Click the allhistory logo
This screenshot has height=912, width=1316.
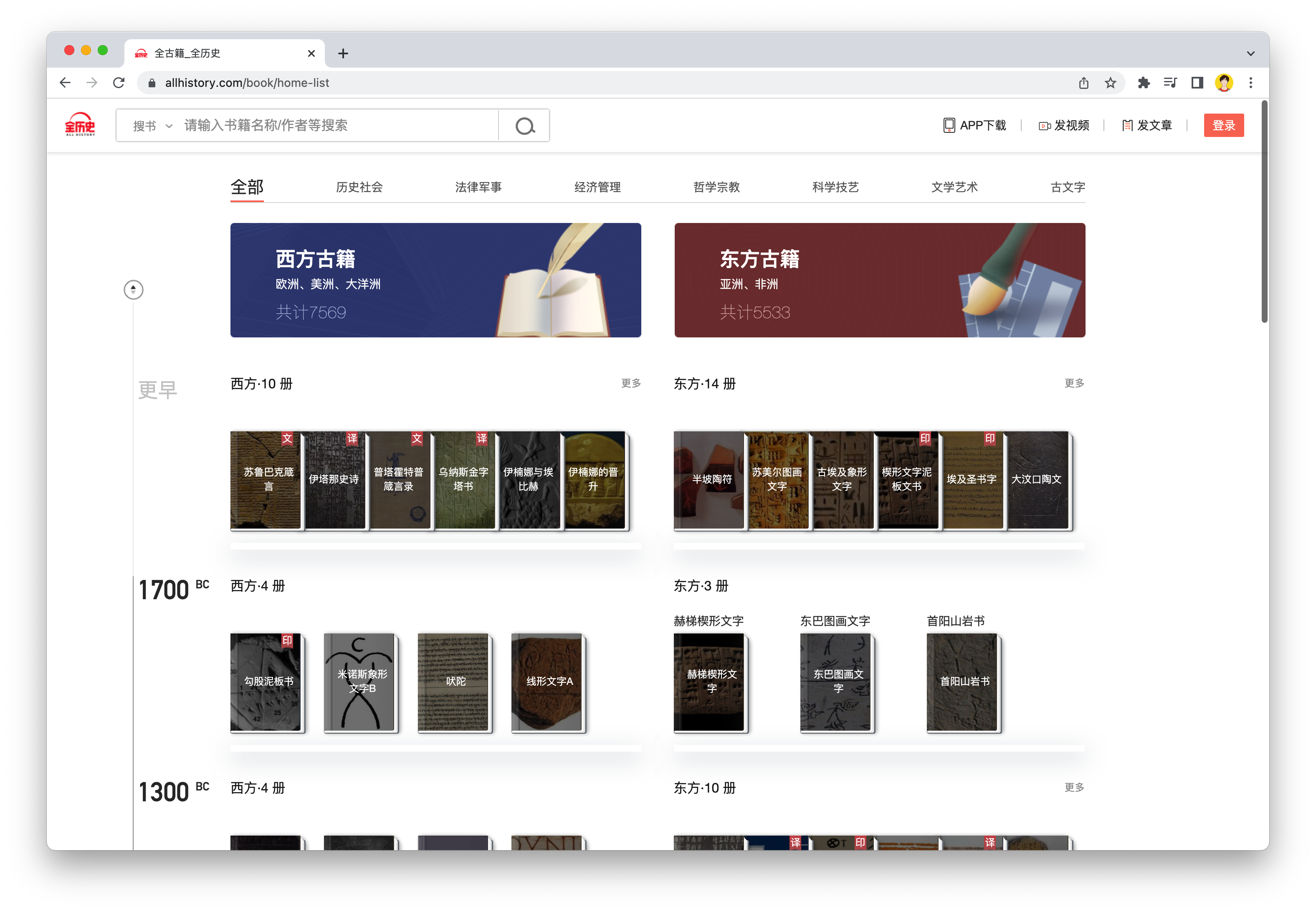pyautogui.click(x=80, y=124)
